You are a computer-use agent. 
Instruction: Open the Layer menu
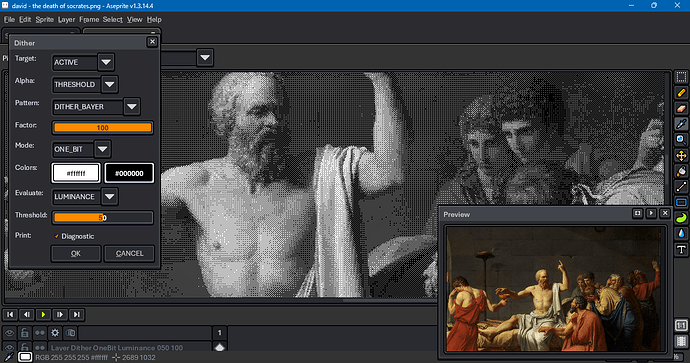click(x=66, y=19)
